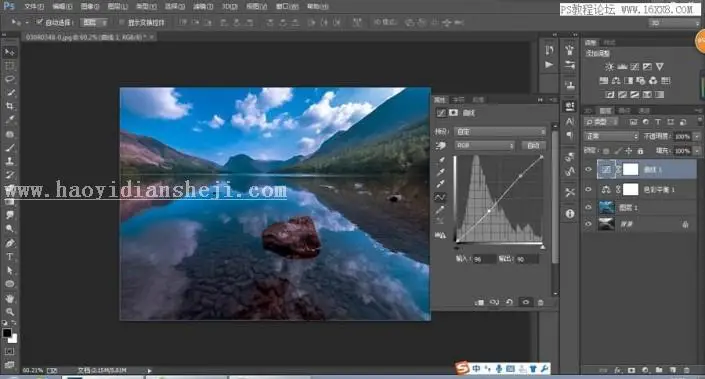The image size is (705, 379).
Task: Select the Move tool in the toolbar
Action: tap(9, 52)
